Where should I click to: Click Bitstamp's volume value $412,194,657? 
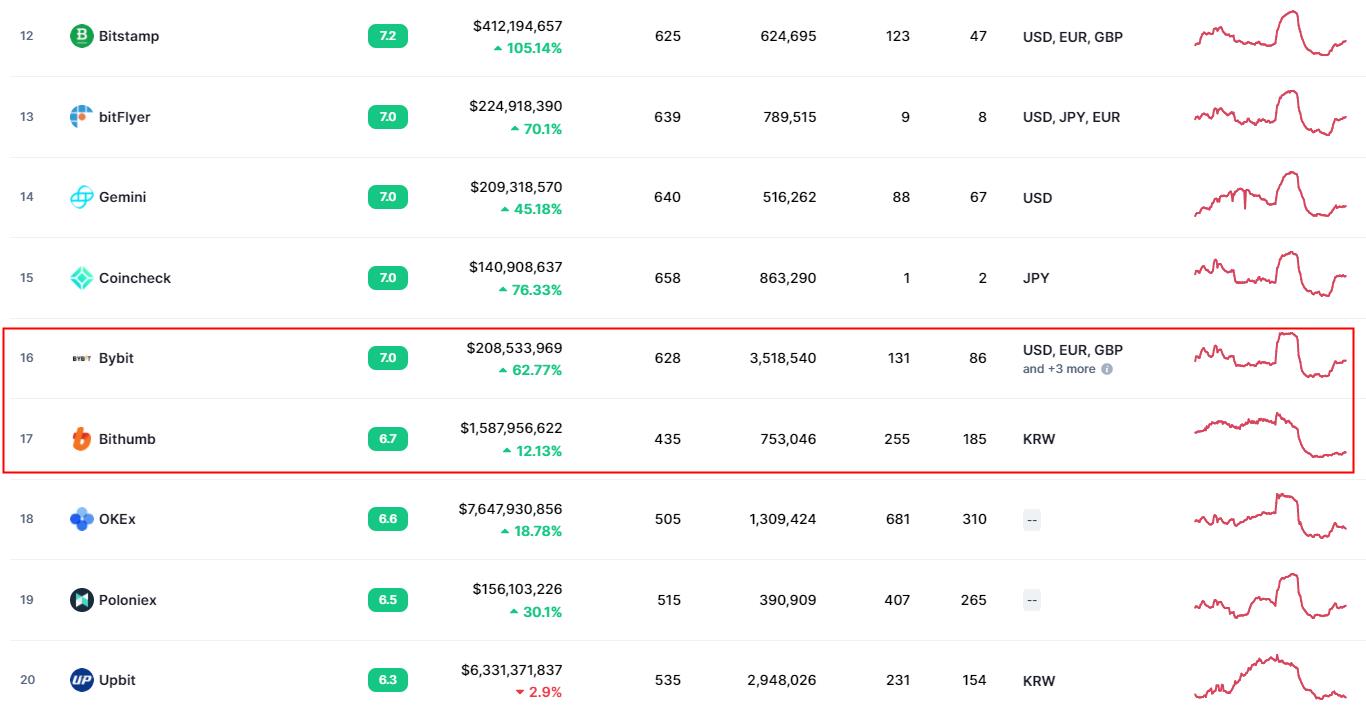coord(518,26)
